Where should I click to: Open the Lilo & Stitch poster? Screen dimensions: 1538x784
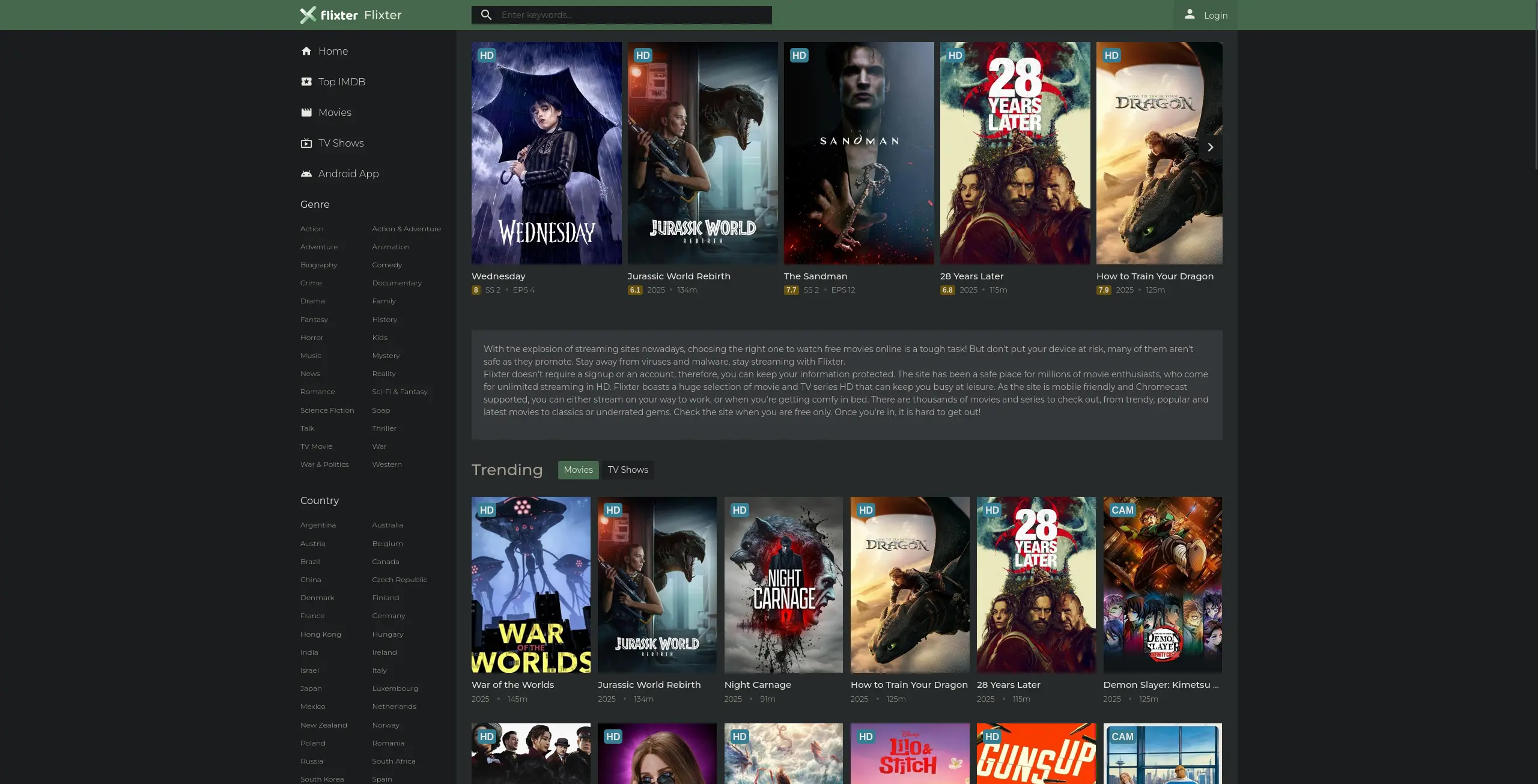pyautogui.click(x=910, y=753)
